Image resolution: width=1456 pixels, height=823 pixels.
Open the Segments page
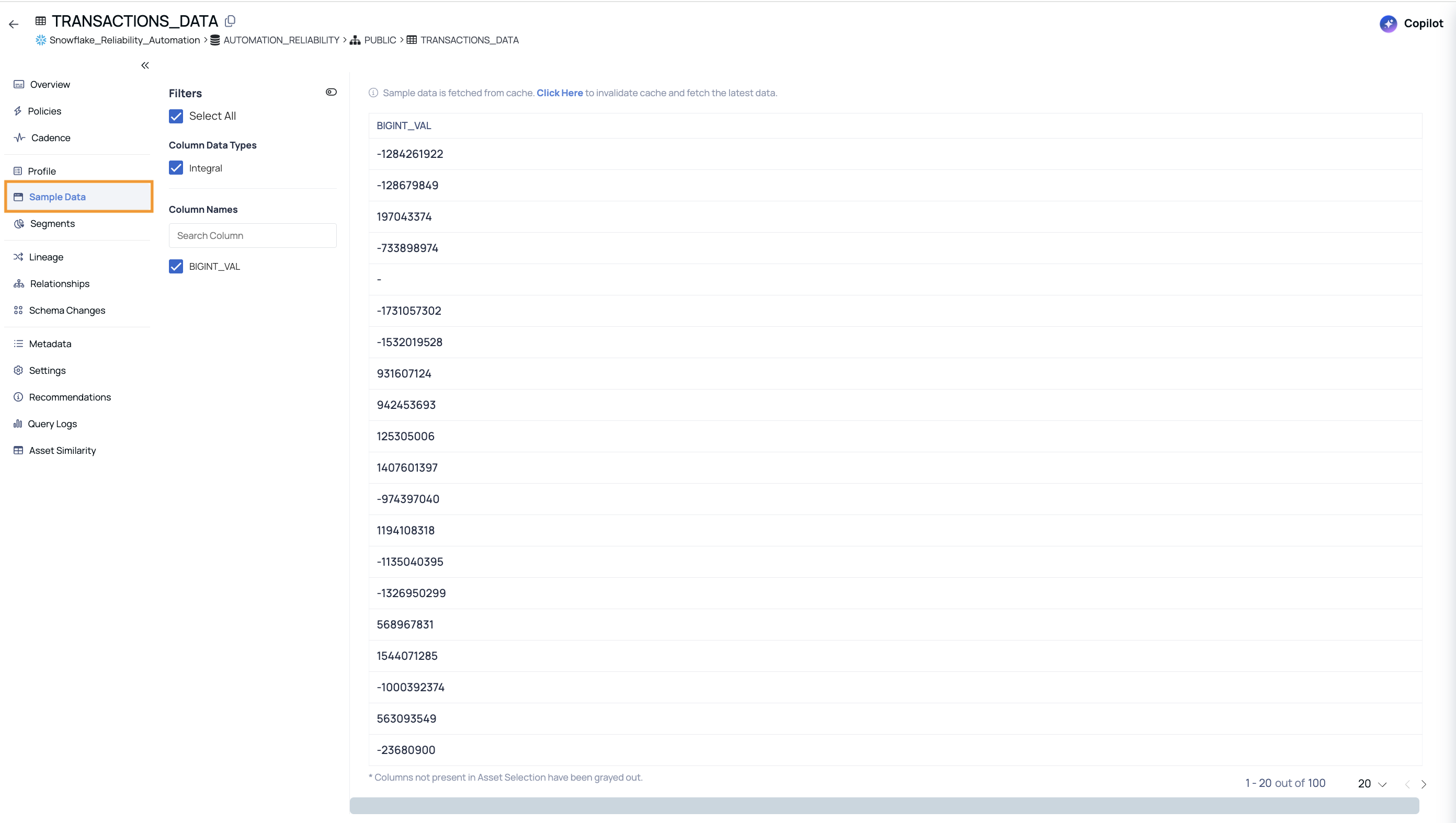tap(52, 223)
